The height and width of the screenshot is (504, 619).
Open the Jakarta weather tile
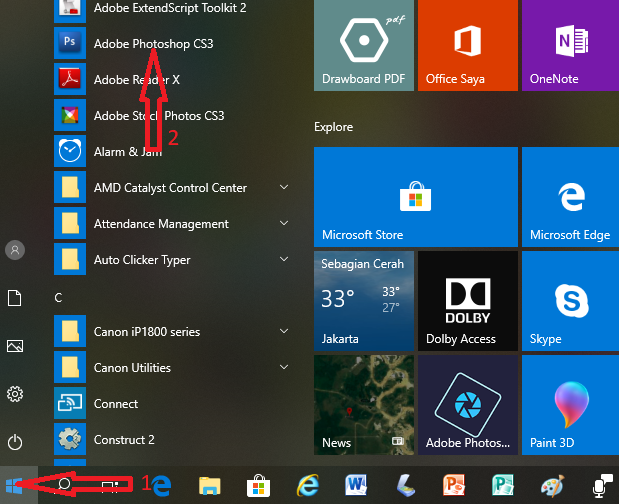coord(364,301)
